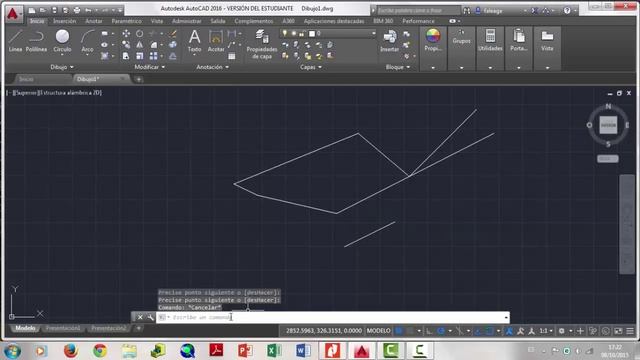Click the status bar Customization menu icon

click(630, 331)
